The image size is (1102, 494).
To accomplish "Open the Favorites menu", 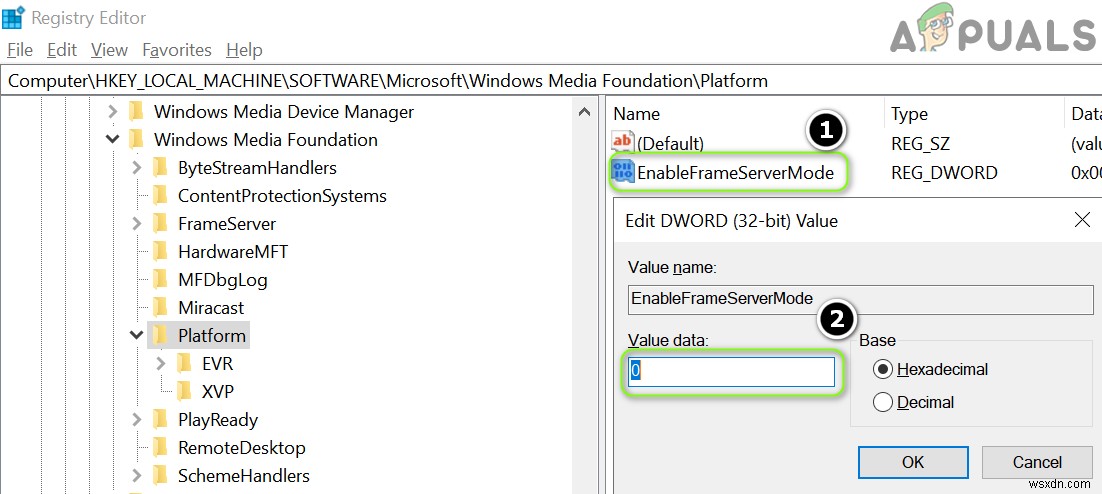I will (177, 50).
